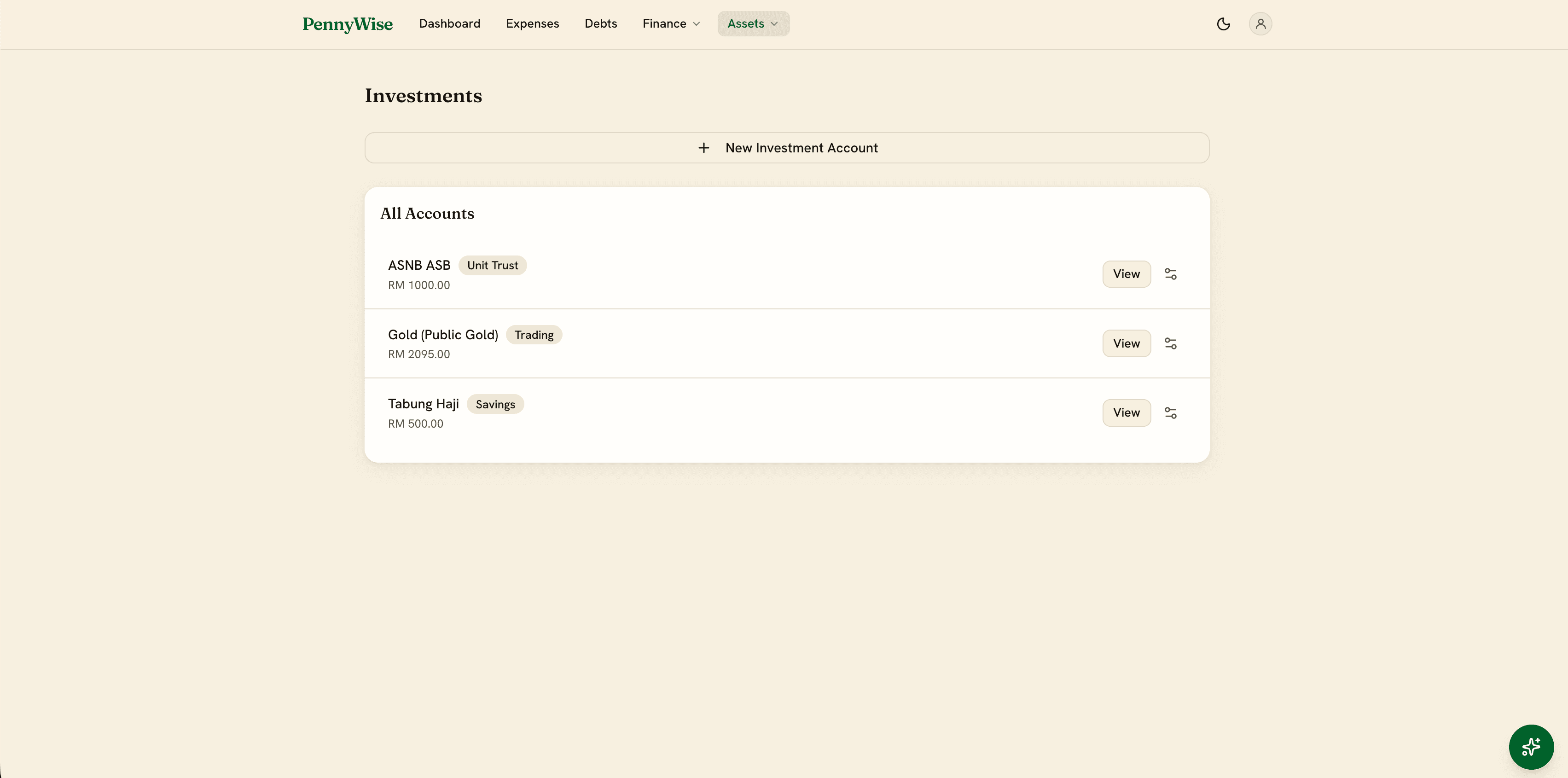Select the Trading tag badge
Screen dimensions: 1568x778
click(x=534, y=335)
